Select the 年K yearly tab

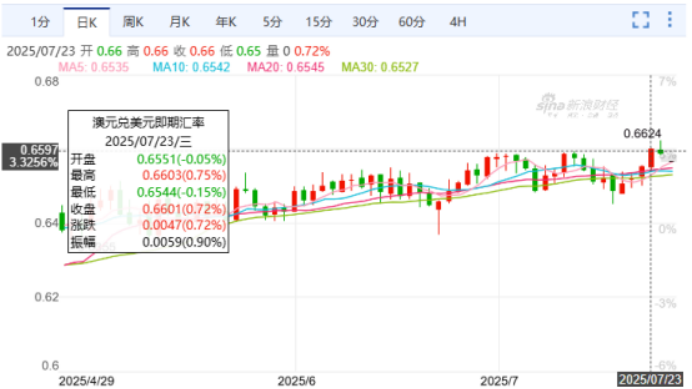226,22
